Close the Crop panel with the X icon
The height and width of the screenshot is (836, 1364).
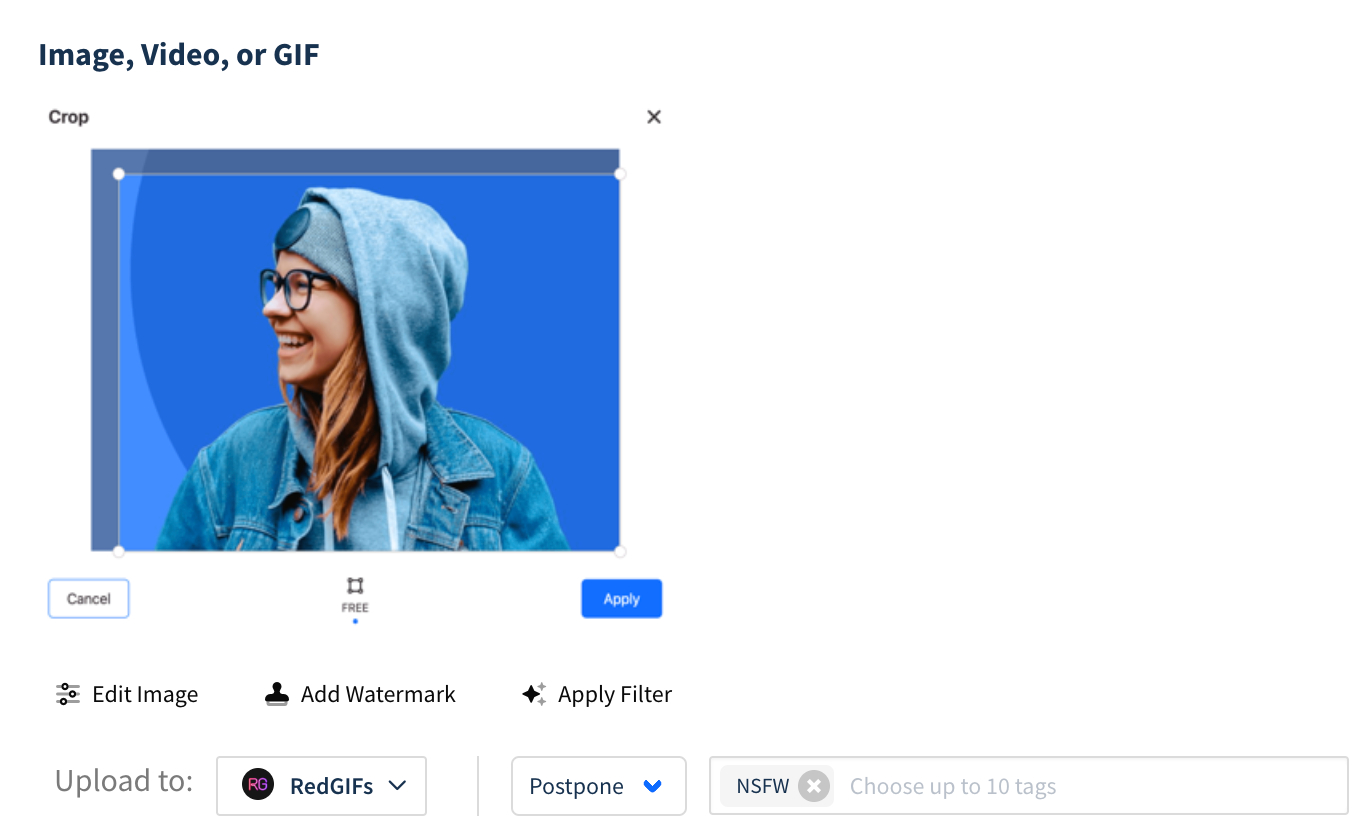(x=654, y=117)
